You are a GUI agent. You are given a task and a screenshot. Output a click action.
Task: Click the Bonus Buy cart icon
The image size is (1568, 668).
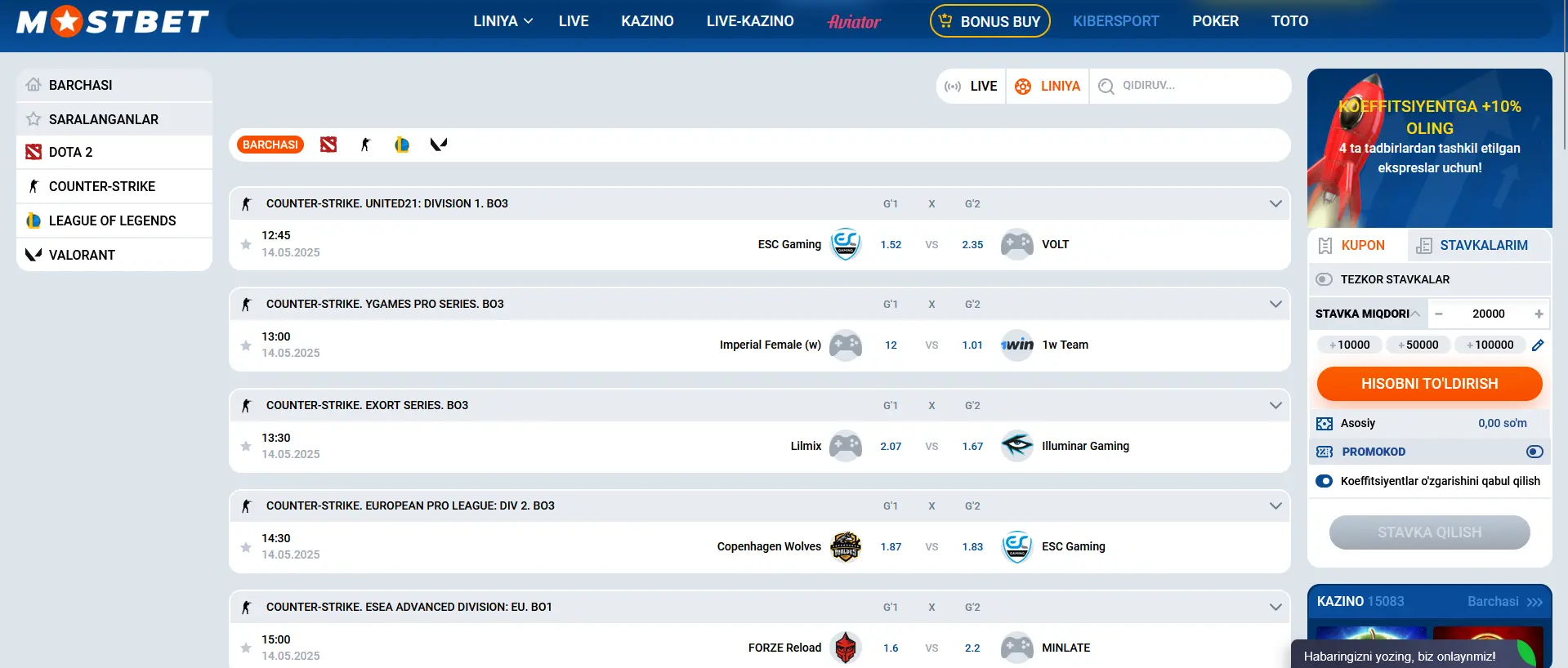pos(945,21)
